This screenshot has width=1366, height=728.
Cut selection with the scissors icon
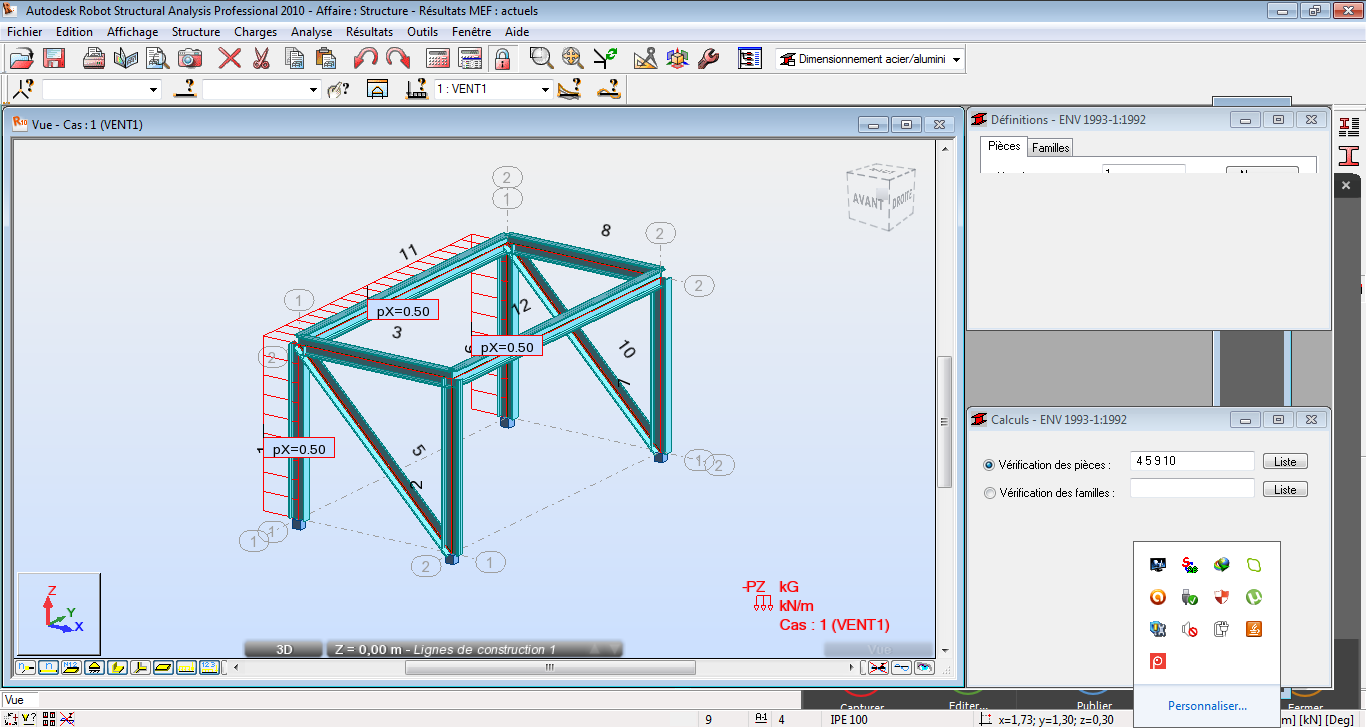point(261,58)
